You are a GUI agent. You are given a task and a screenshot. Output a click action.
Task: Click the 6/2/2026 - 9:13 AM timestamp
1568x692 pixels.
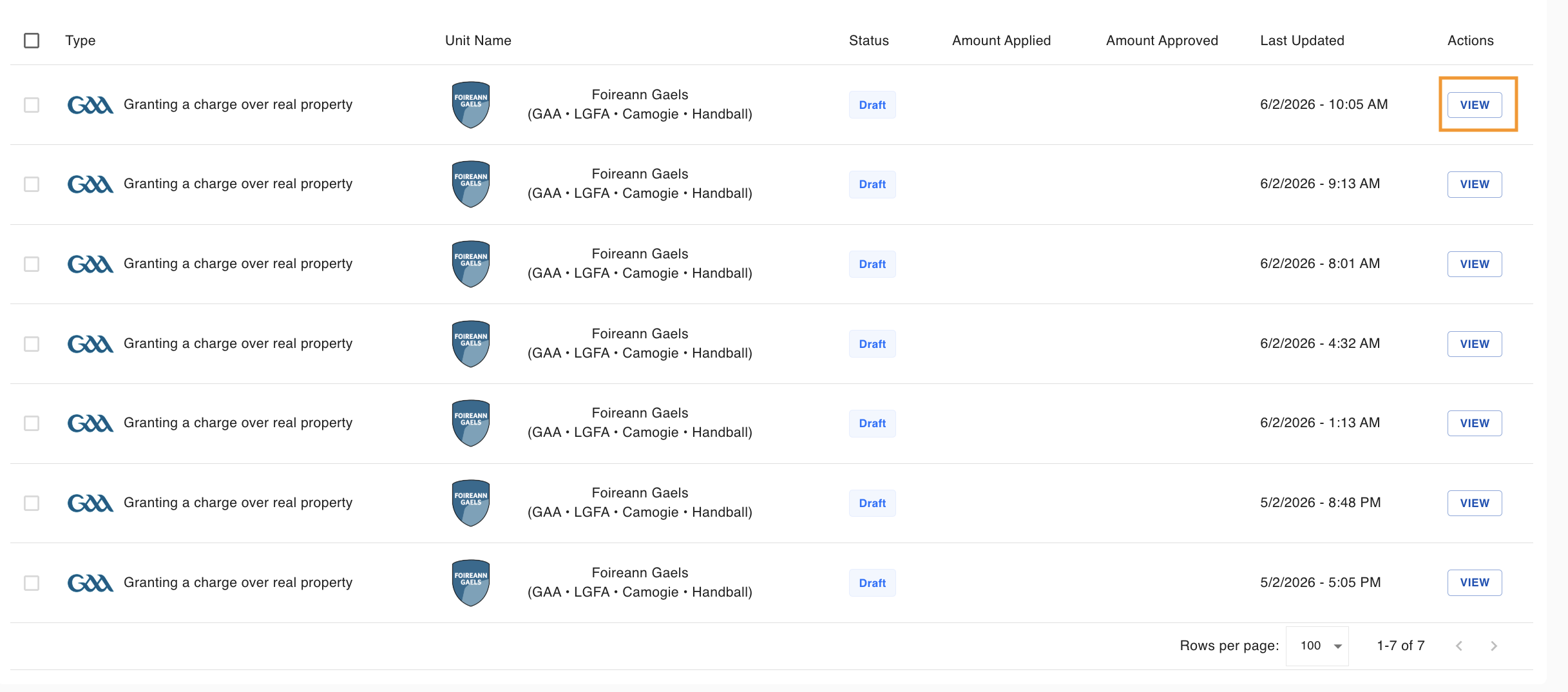(x=1320, y=184)
